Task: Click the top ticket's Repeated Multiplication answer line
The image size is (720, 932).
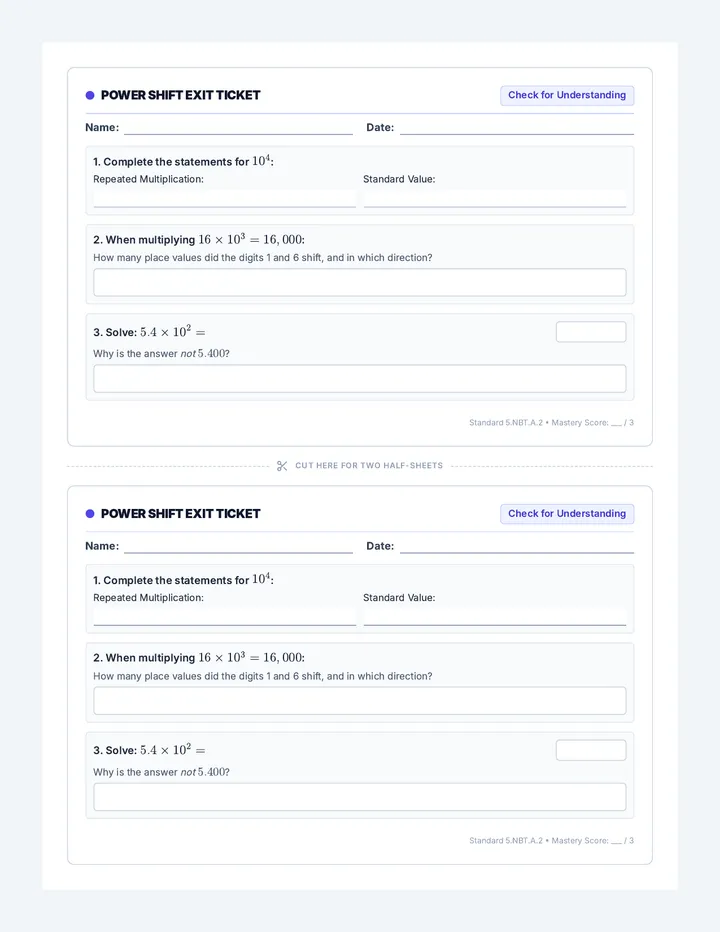Action: point(224,199)
